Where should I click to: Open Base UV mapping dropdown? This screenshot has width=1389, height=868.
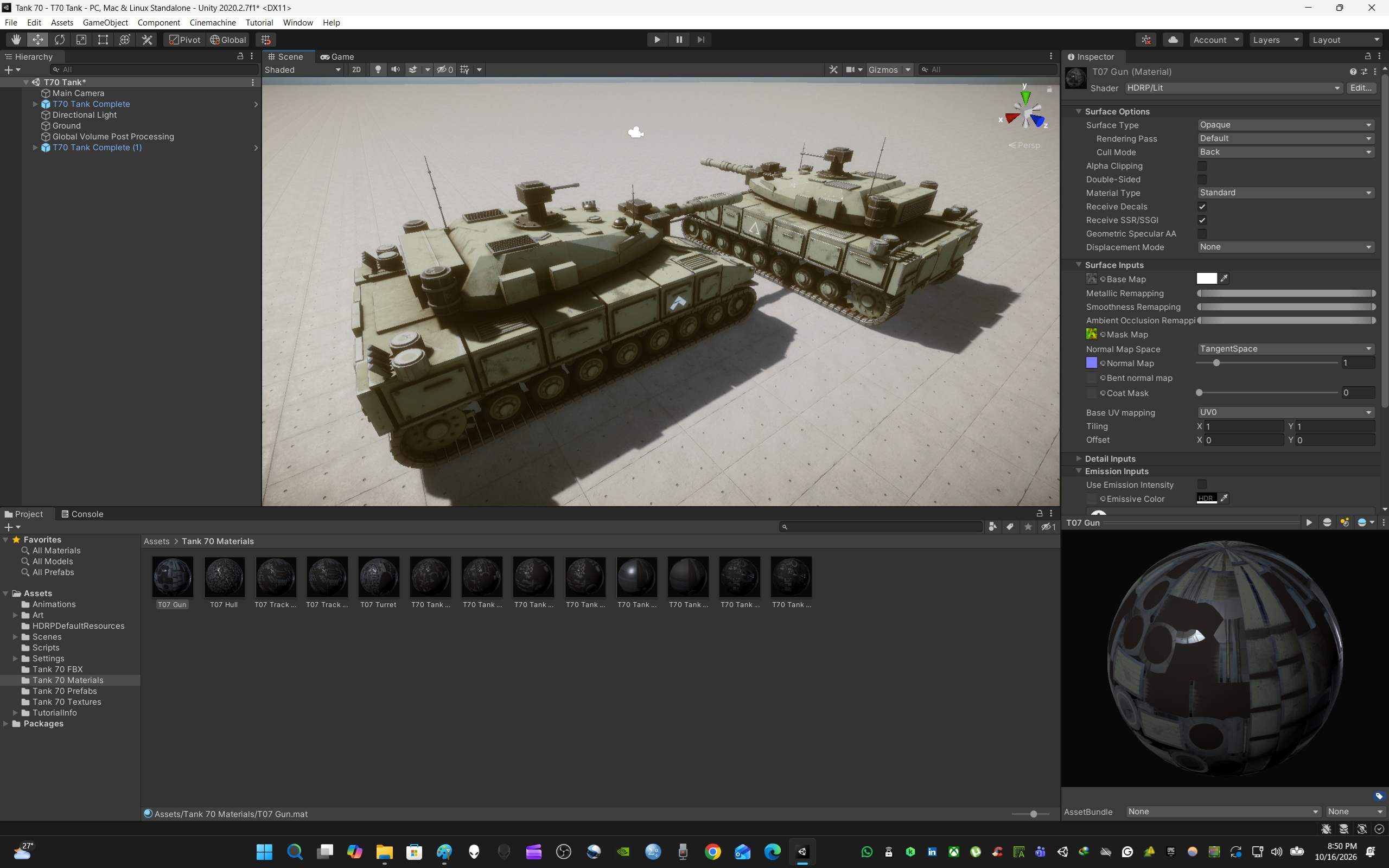coord(1286,413)
